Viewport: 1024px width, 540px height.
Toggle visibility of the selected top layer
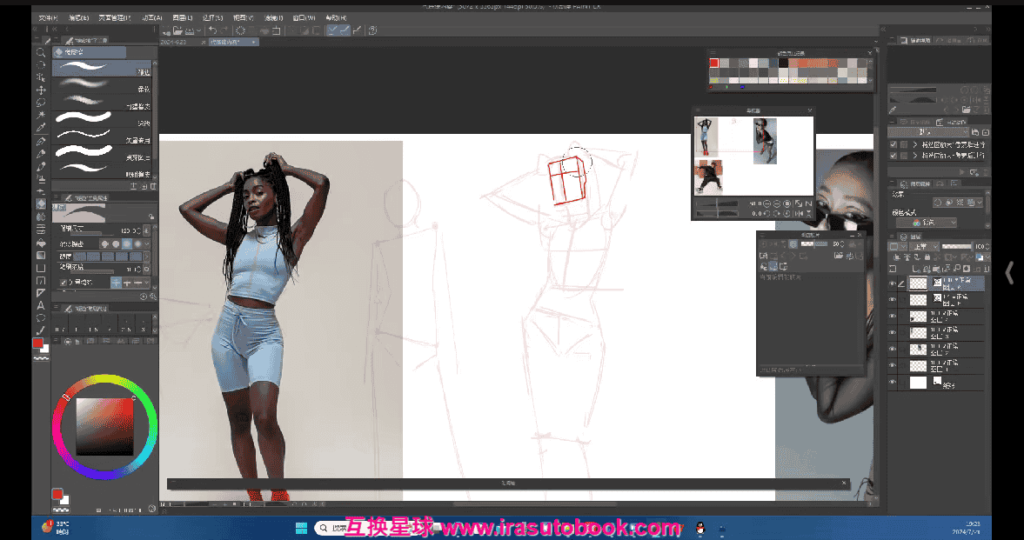[892, 283]
